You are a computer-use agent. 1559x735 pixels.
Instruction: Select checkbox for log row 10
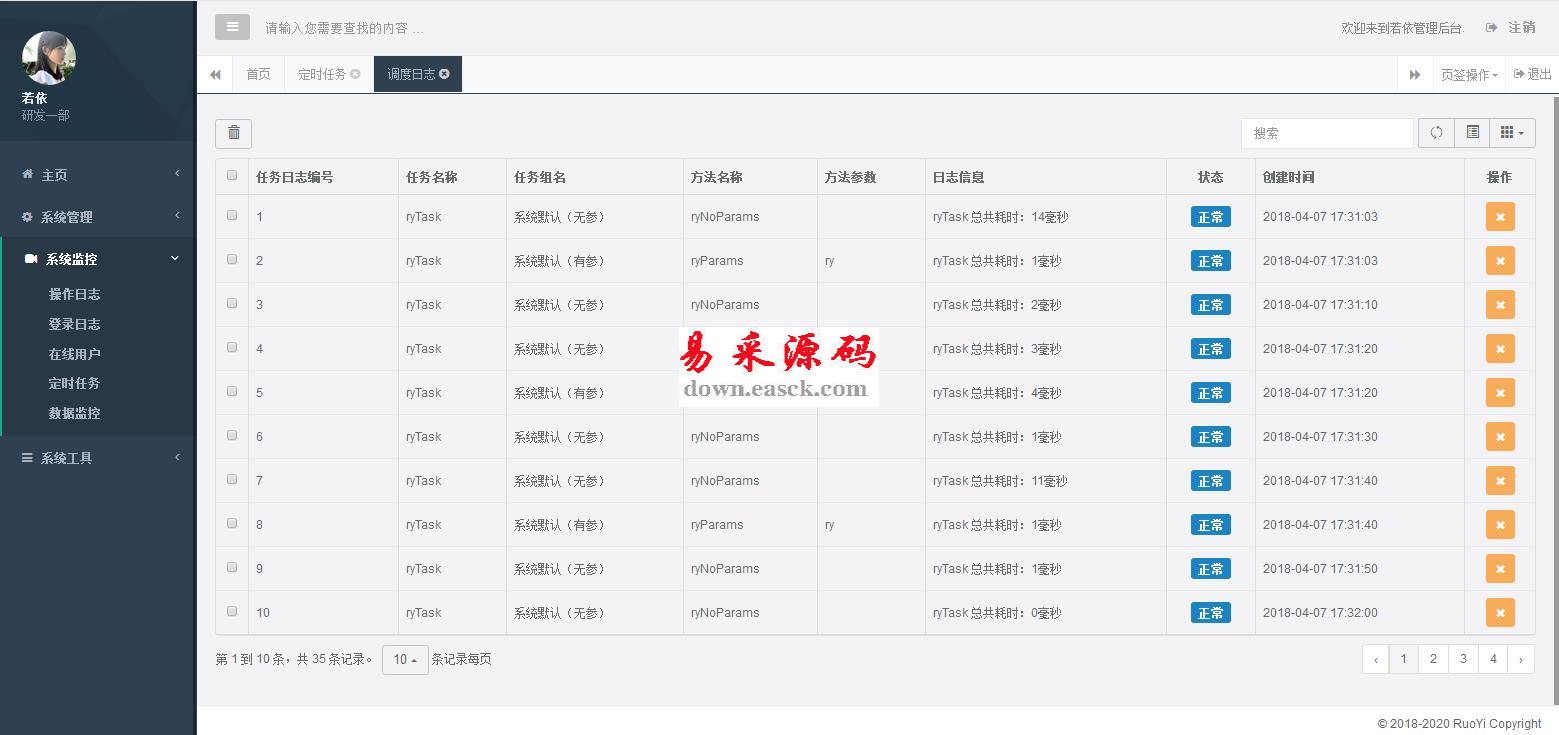click(232, 612)
